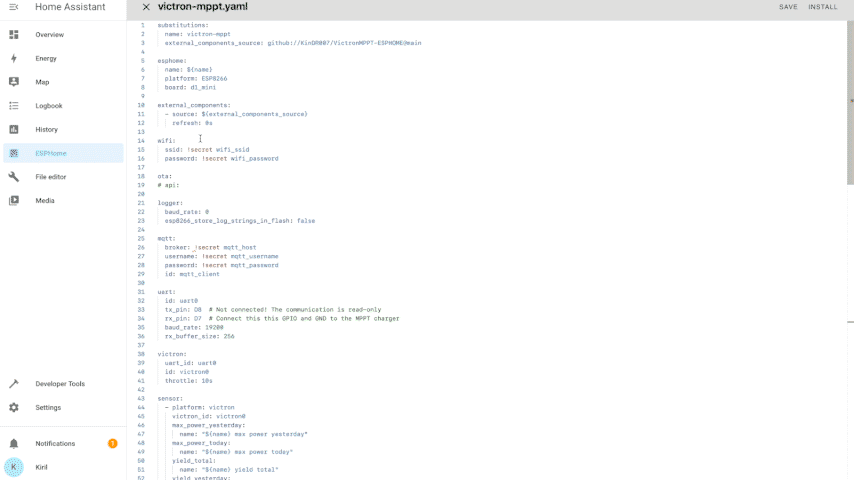Image resolution: width=854 pixels, height=480 pixels.
Task: Click the 'refresh: 0s' line
Action: point(192,123)
